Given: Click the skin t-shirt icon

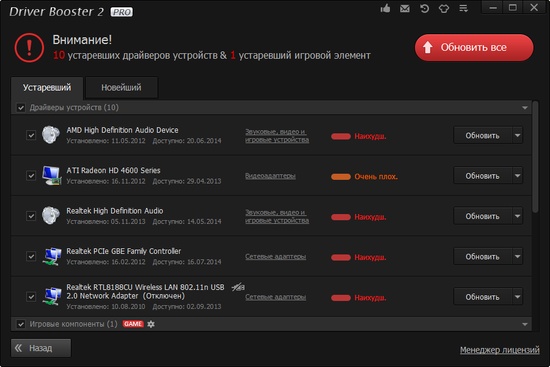Looking at the screenshot, I should (444, 8).
